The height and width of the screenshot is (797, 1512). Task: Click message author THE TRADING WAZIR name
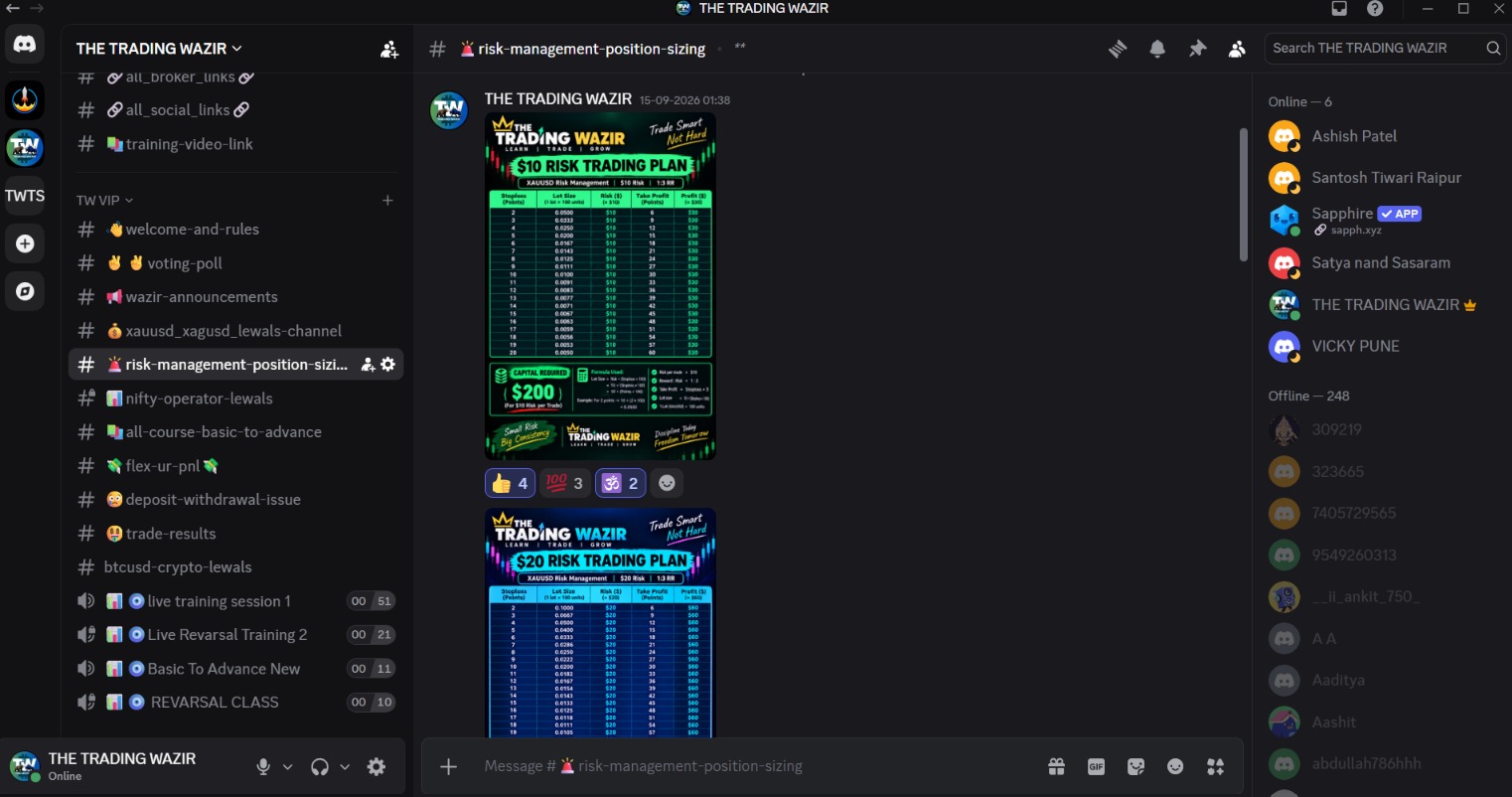(558, 99)
